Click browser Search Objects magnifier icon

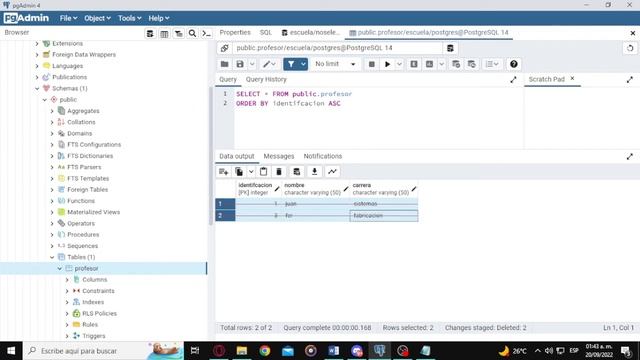pyautogui.click(x=192, y=33)
